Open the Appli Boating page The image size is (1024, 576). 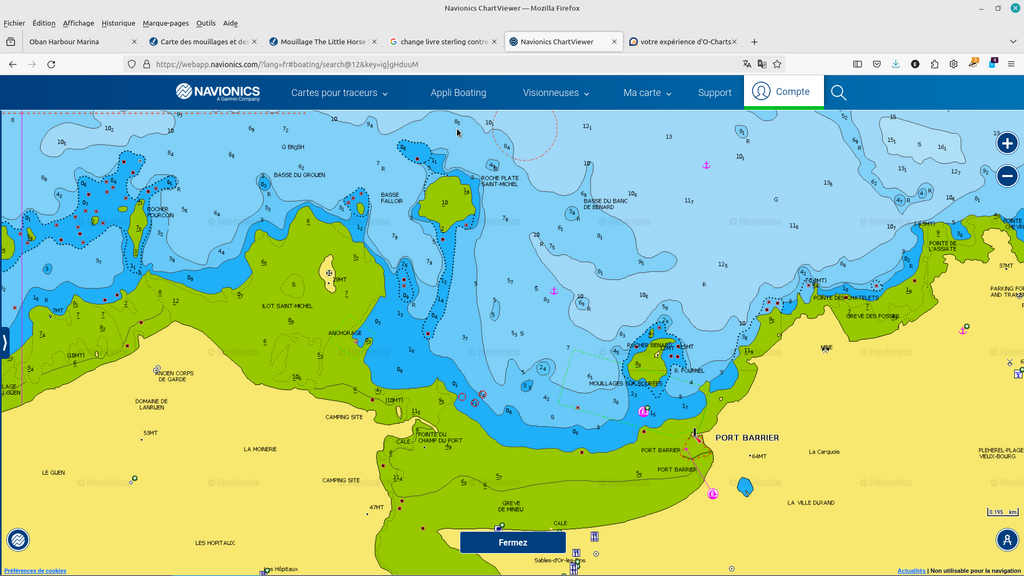tap(458, 93)
